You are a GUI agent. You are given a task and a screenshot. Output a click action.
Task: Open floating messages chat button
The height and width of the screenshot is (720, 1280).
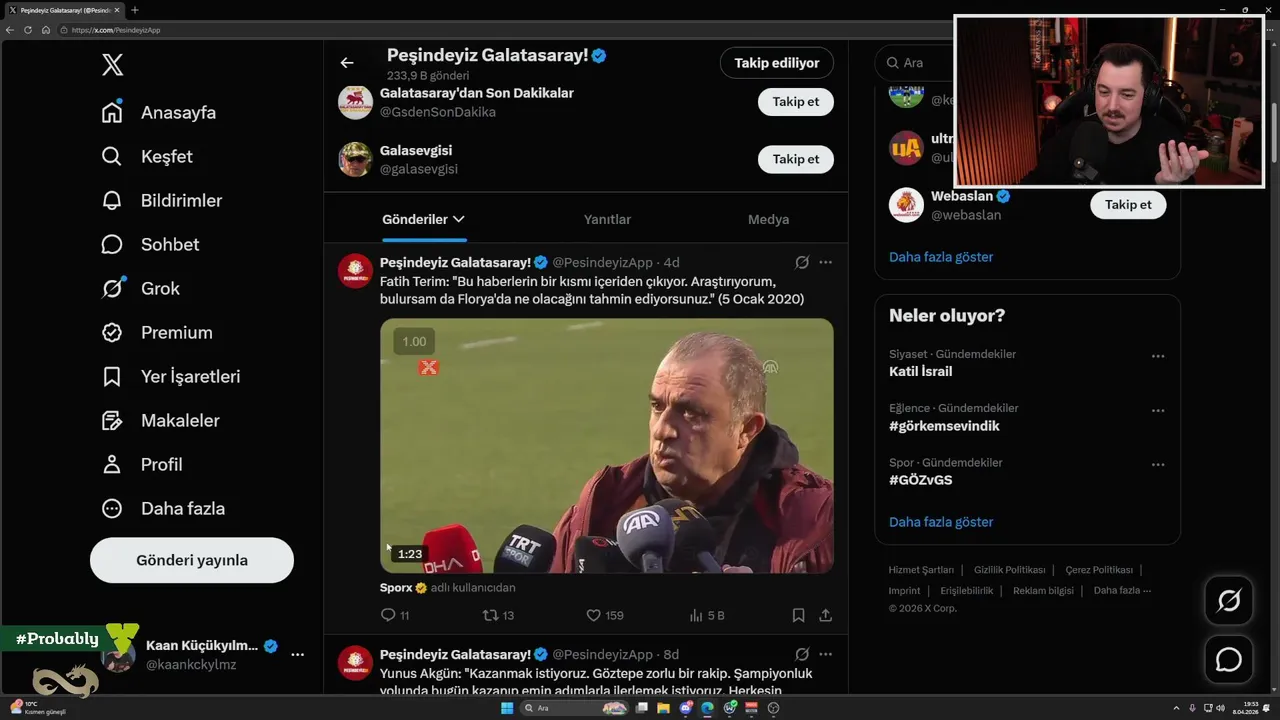(x=1228, y=660)
